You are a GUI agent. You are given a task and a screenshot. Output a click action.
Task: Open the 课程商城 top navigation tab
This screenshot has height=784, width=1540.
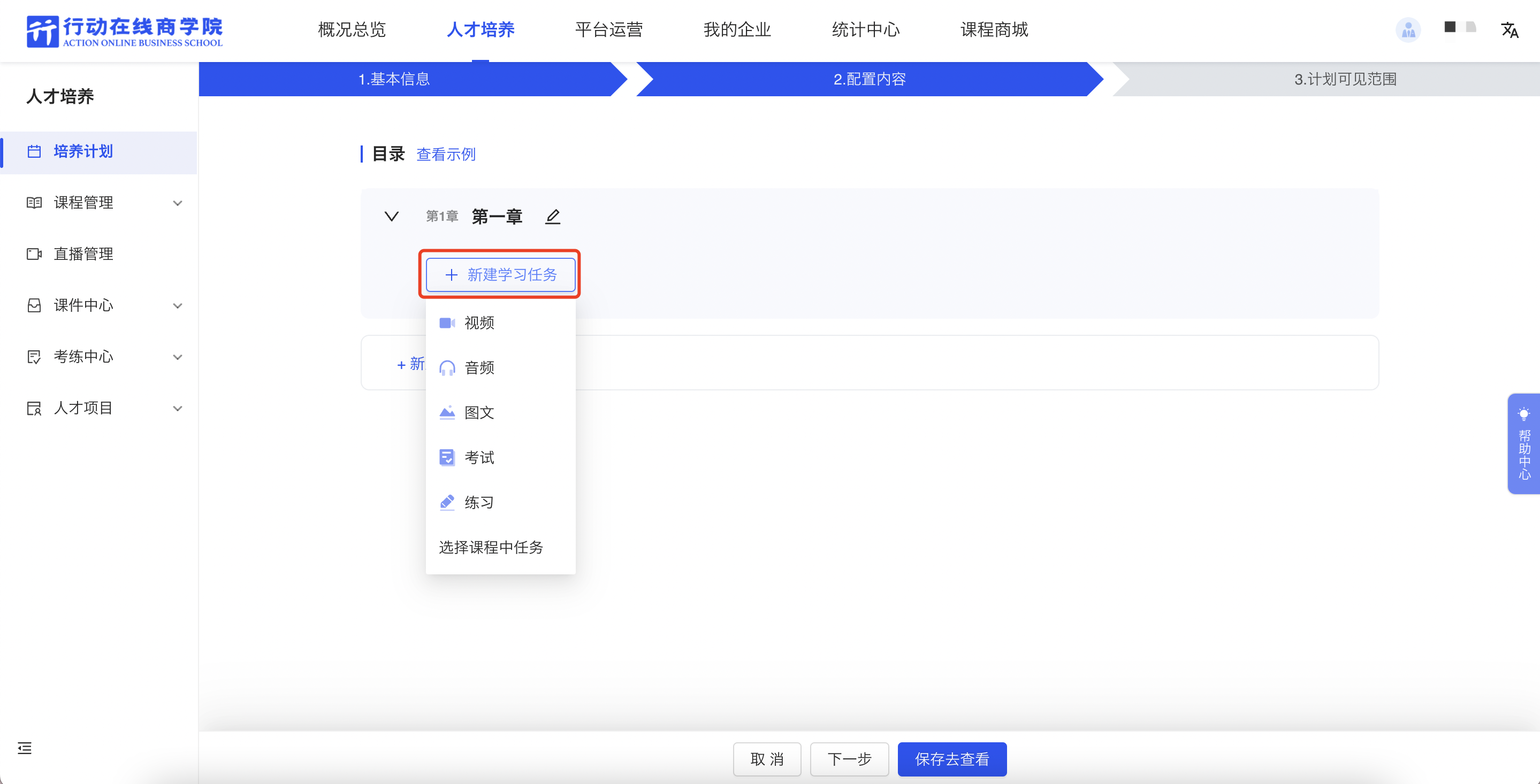[994, 30]
